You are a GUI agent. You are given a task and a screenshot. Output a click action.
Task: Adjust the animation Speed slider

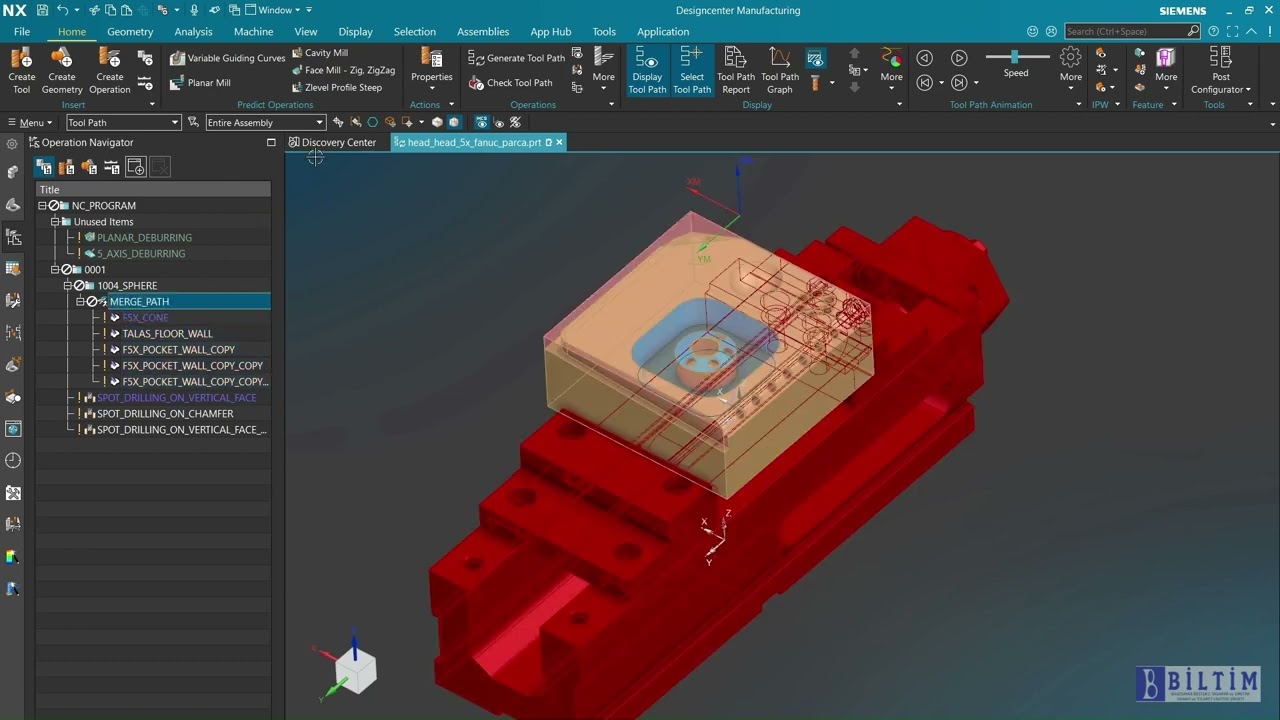click(x=1015, y=57)
